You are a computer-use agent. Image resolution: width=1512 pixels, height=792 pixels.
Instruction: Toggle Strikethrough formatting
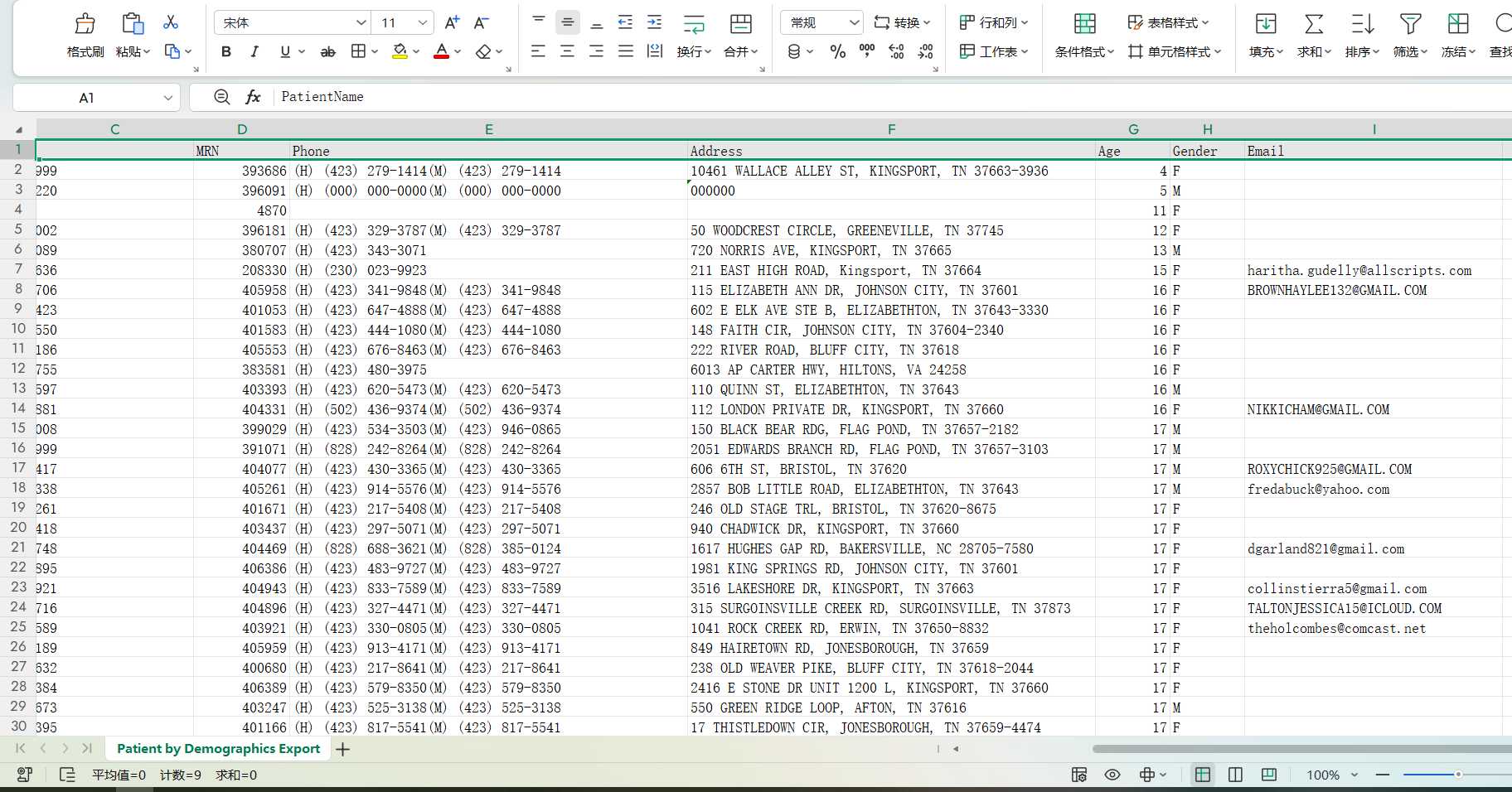328,51
